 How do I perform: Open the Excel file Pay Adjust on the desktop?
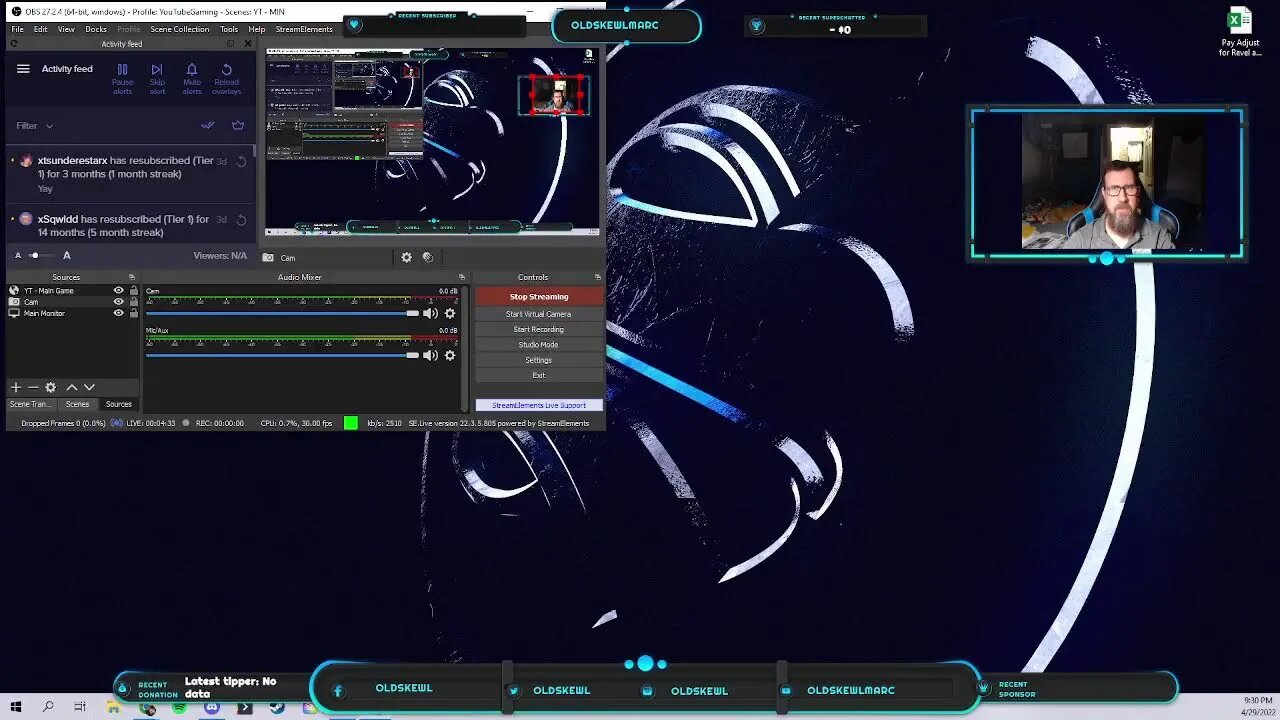click(x=1240, y=32)
